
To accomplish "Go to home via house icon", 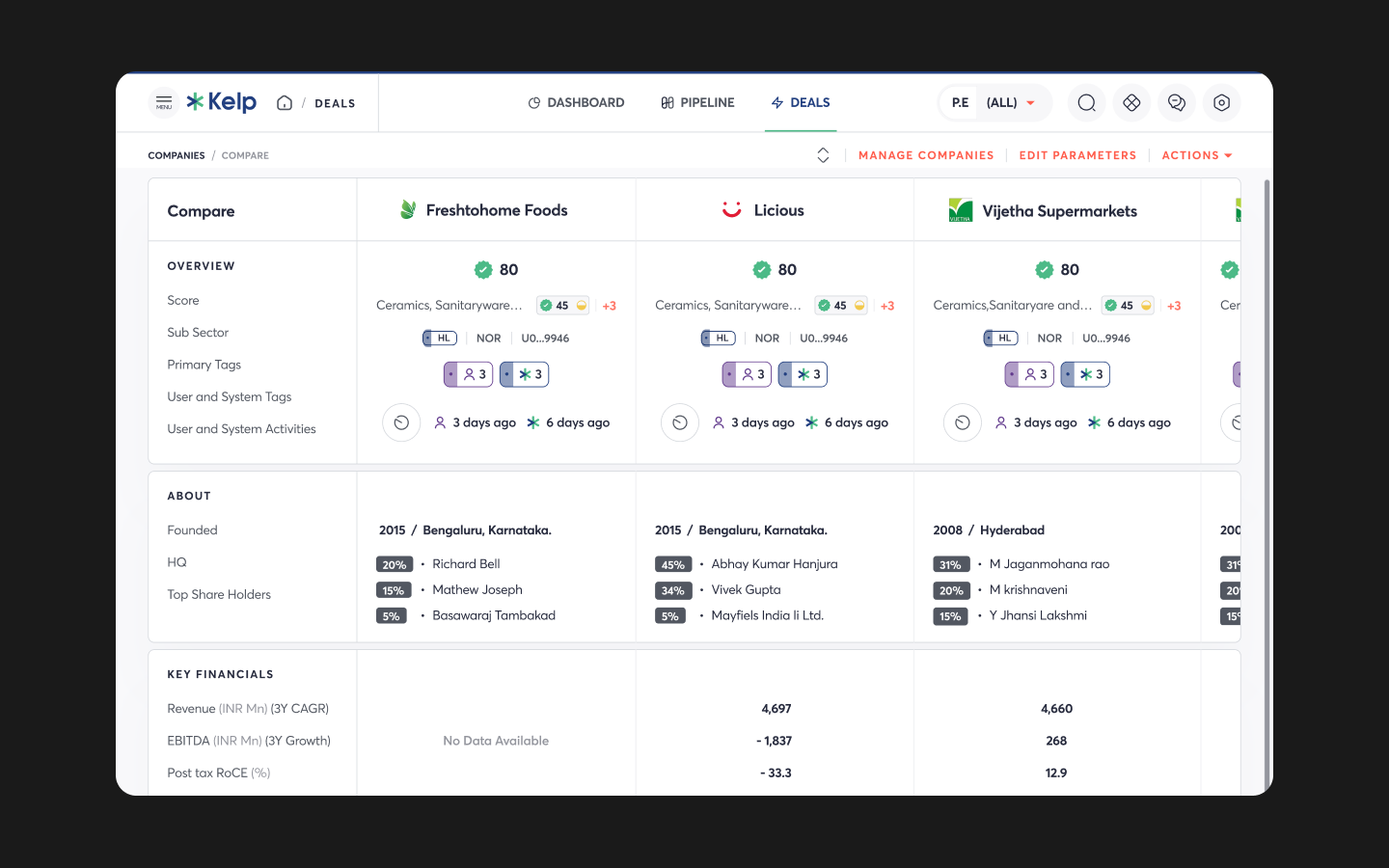I will point(285,103).
